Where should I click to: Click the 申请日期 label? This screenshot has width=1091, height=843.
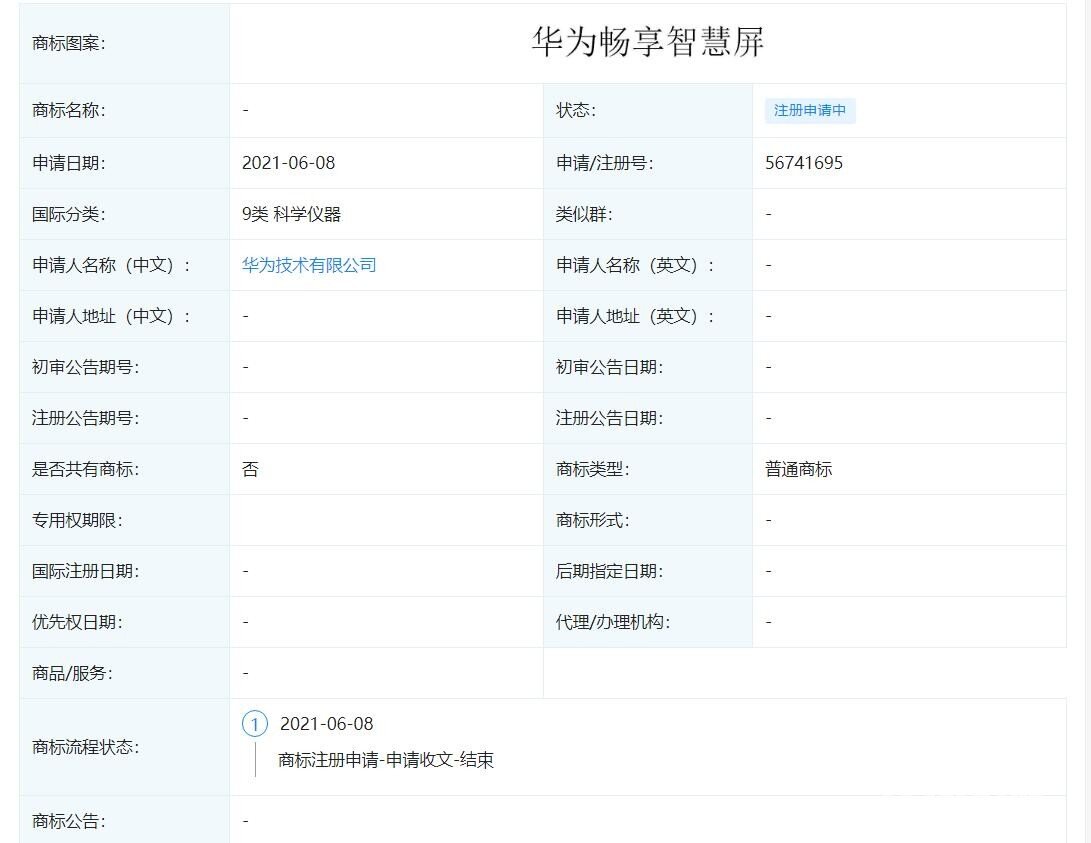coord(69,163)
